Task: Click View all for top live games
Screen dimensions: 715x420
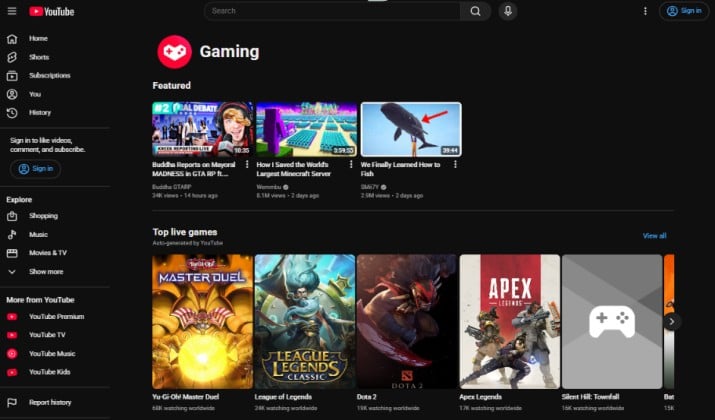Action: click(654, 236)
